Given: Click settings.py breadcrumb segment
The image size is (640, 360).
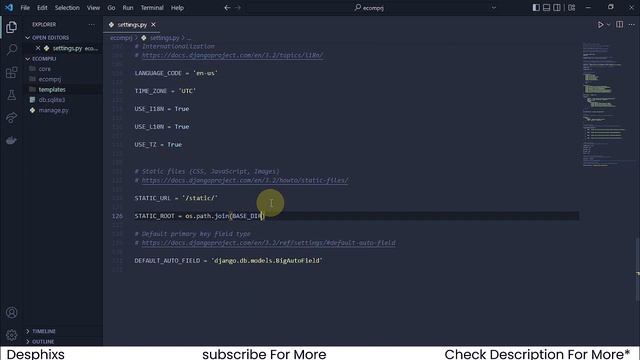Looking at the screenshot, I should pyautogui.click(x=164, y=38).
